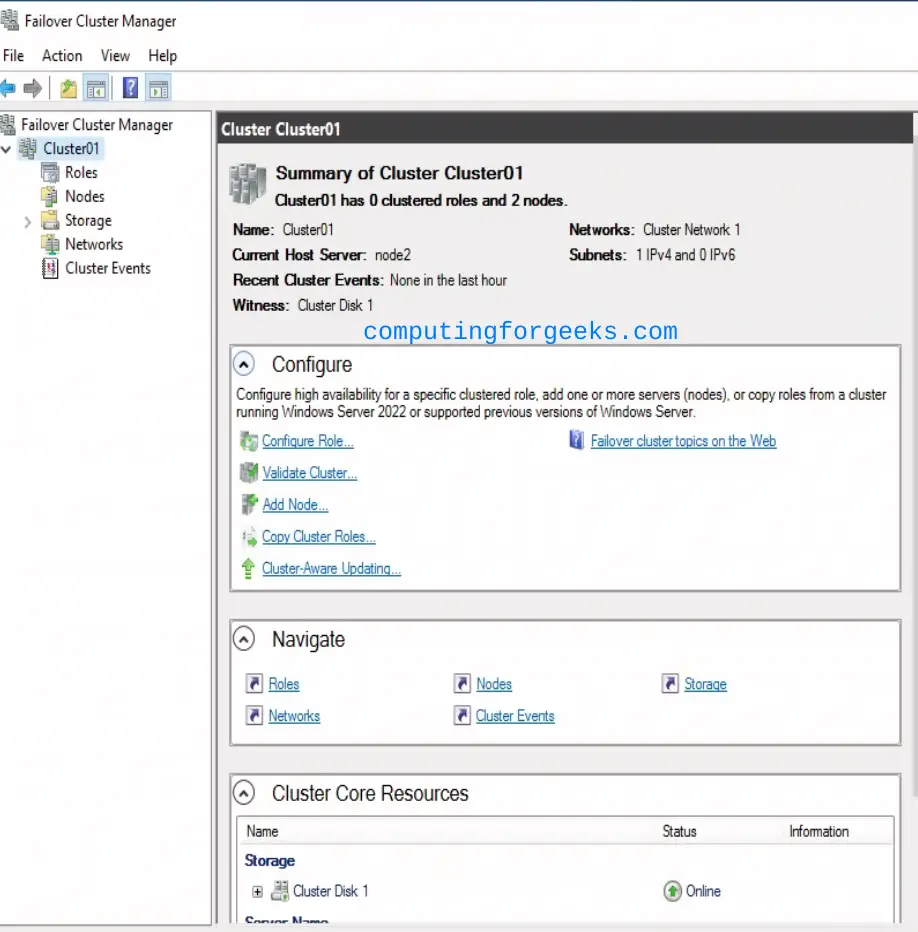Click the Add Node icon
This screenshot has width=918, height=932.
(249, 504)
